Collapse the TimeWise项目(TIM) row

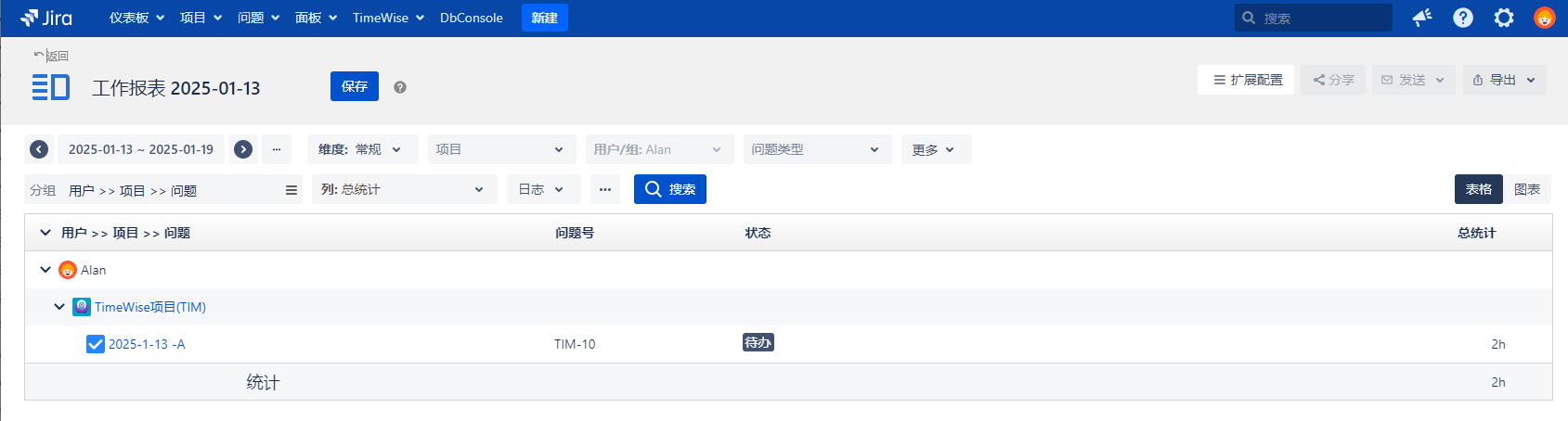click(59, 307)
